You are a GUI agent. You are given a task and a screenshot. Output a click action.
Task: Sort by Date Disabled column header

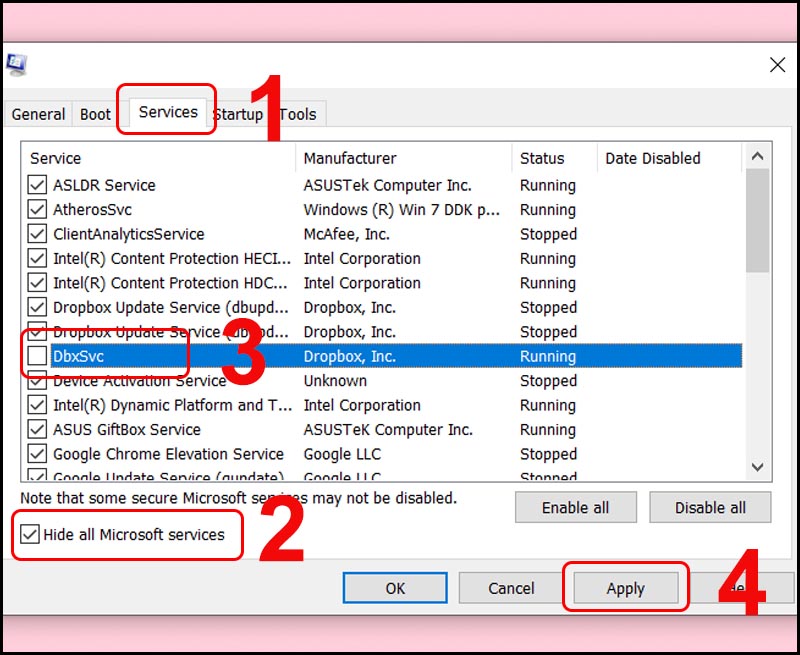(x=669, y=158)
